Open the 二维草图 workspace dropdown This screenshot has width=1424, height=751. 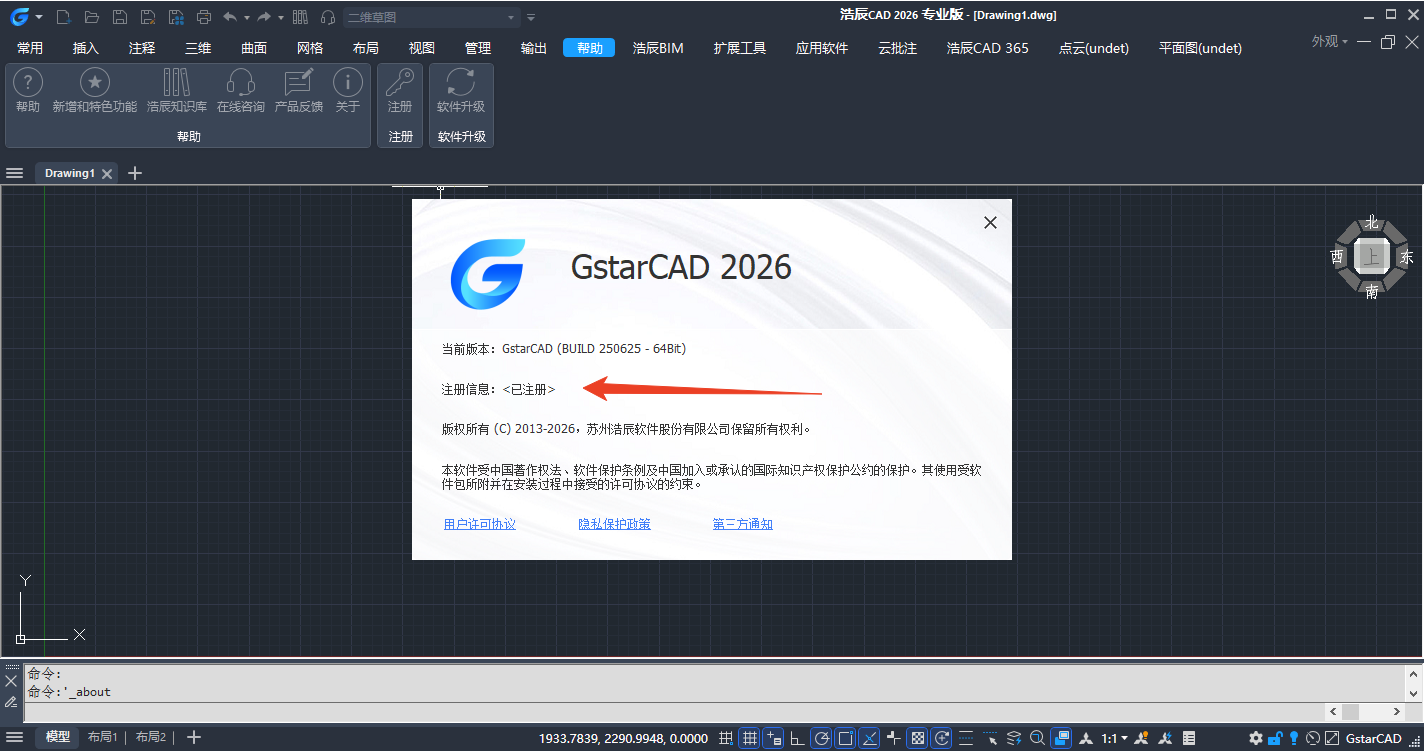433,17
